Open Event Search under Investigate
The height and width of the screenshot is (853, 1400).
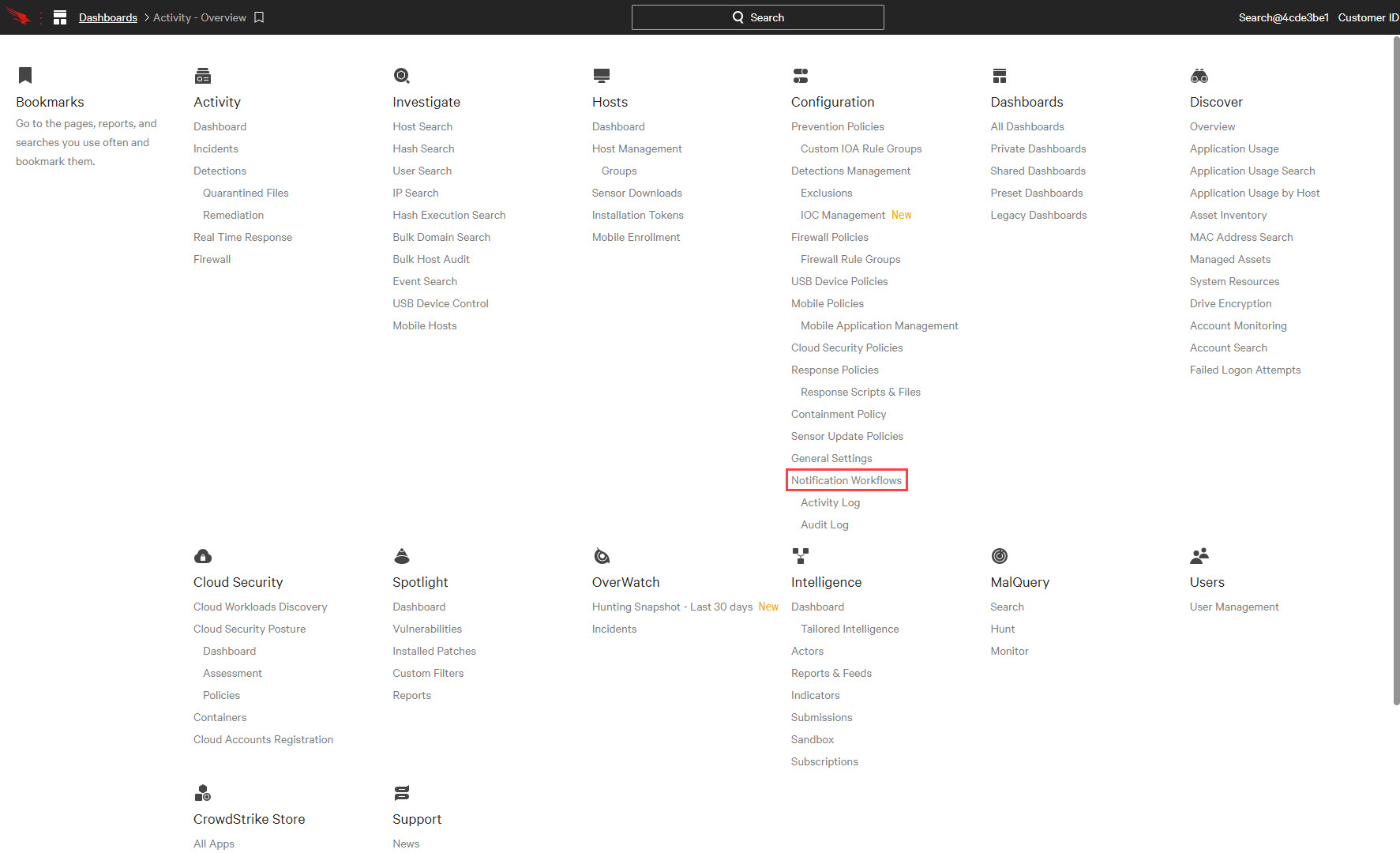425,281
